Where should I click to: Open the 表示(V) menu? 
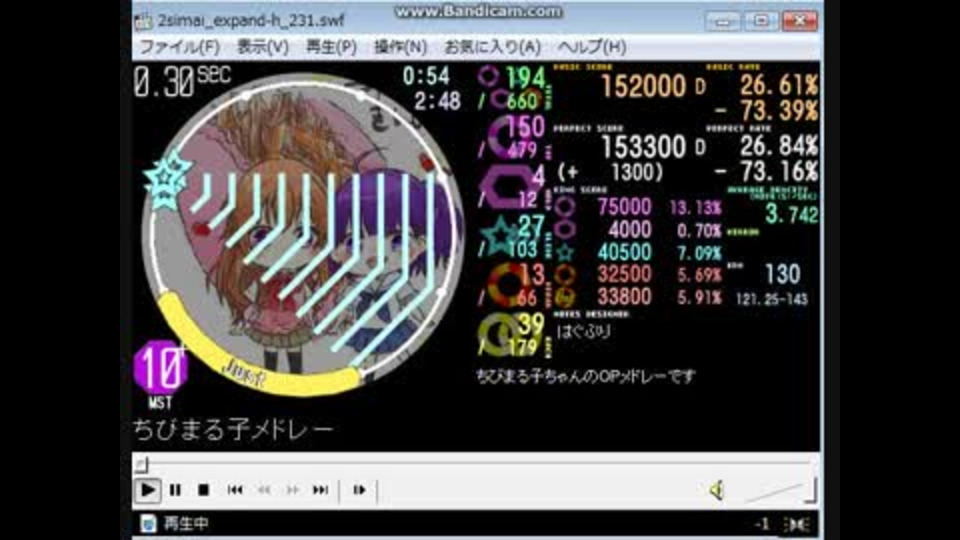click(263, 47)
